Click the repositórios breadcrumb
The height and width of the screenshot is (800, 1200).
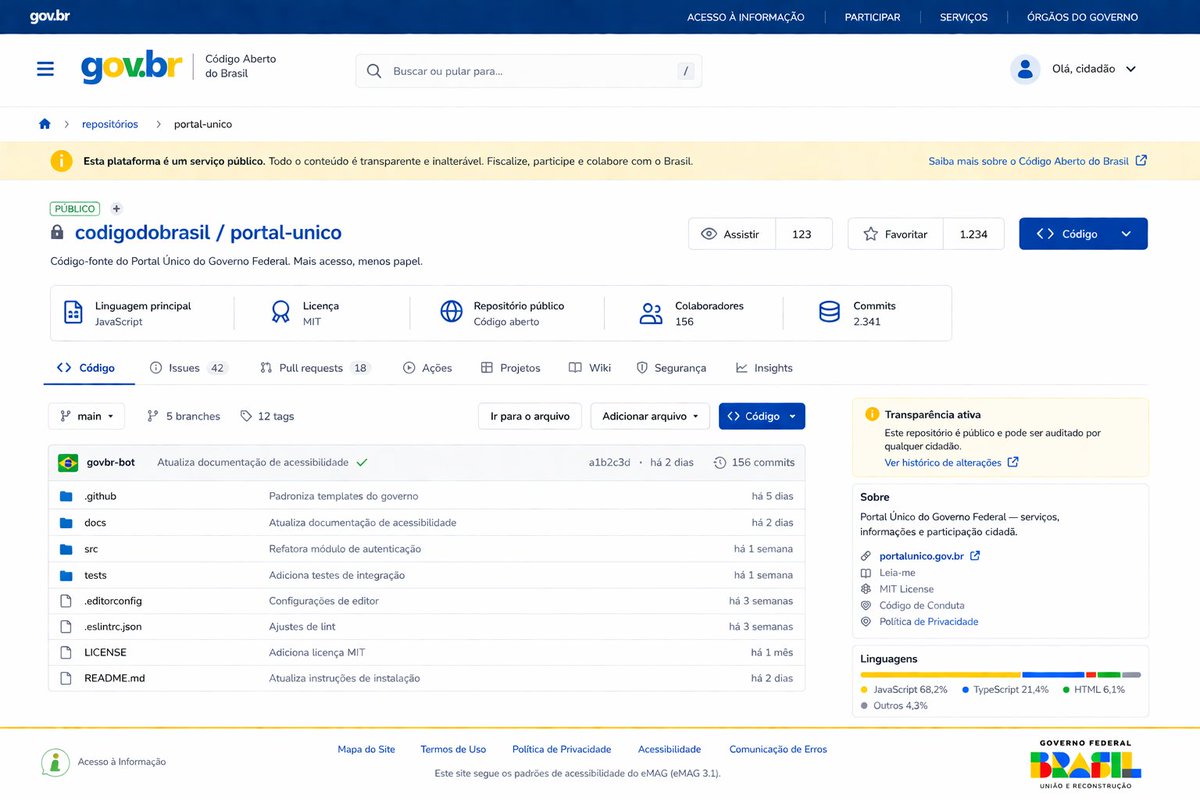(x=110, y=124)
